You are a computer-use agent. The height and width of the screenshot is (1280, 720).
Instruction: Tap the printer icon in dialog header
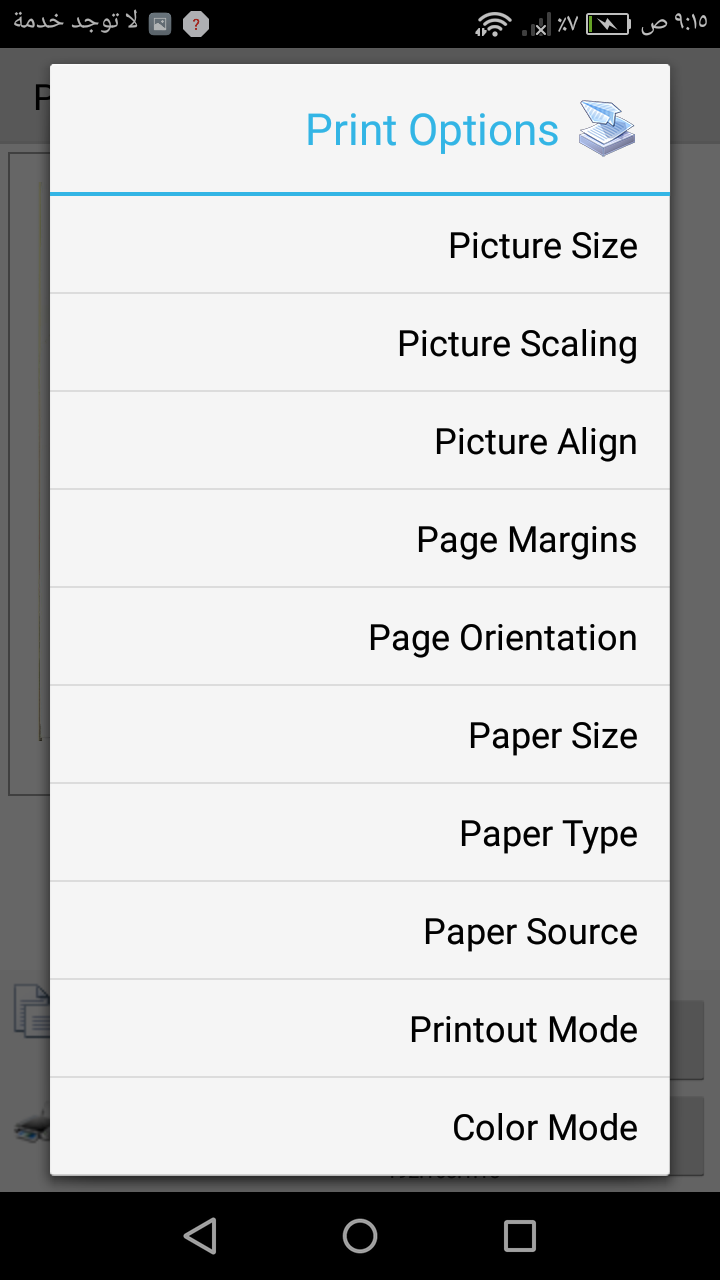pyautogui.click(x=607, y=129)
